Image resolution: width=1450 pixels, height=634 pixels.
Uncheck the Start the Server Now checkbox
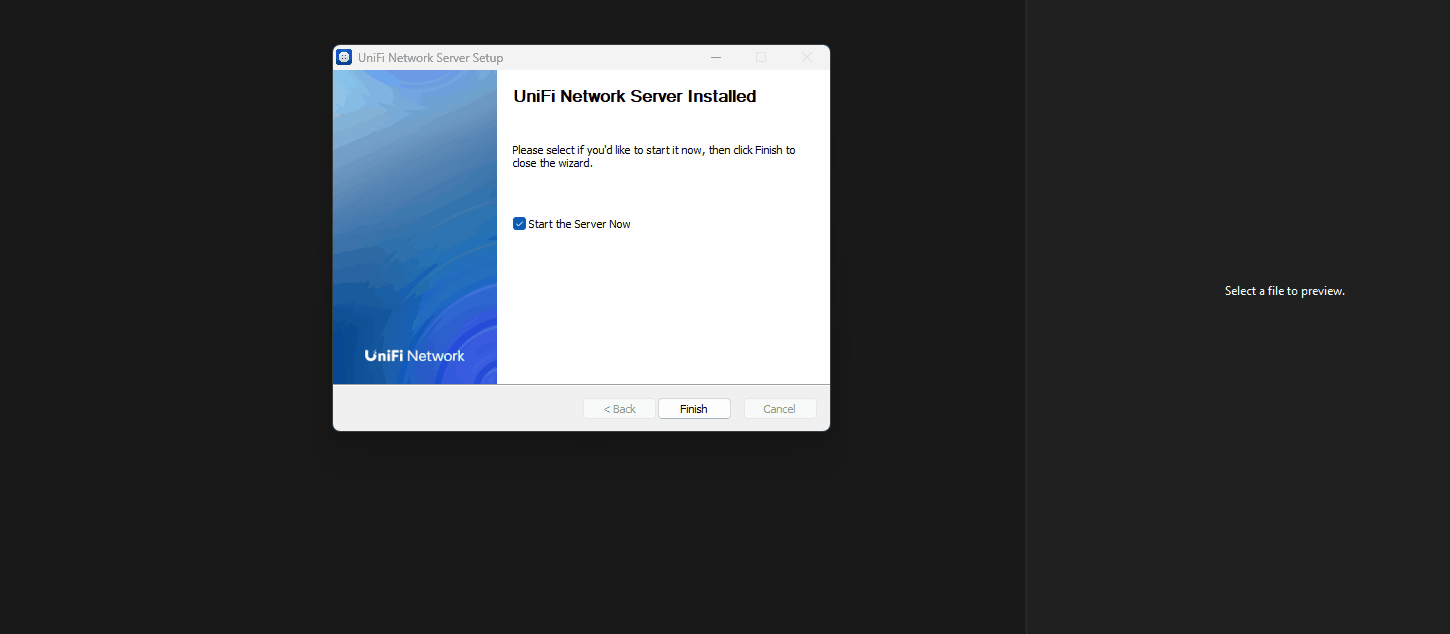pos(519,224)
